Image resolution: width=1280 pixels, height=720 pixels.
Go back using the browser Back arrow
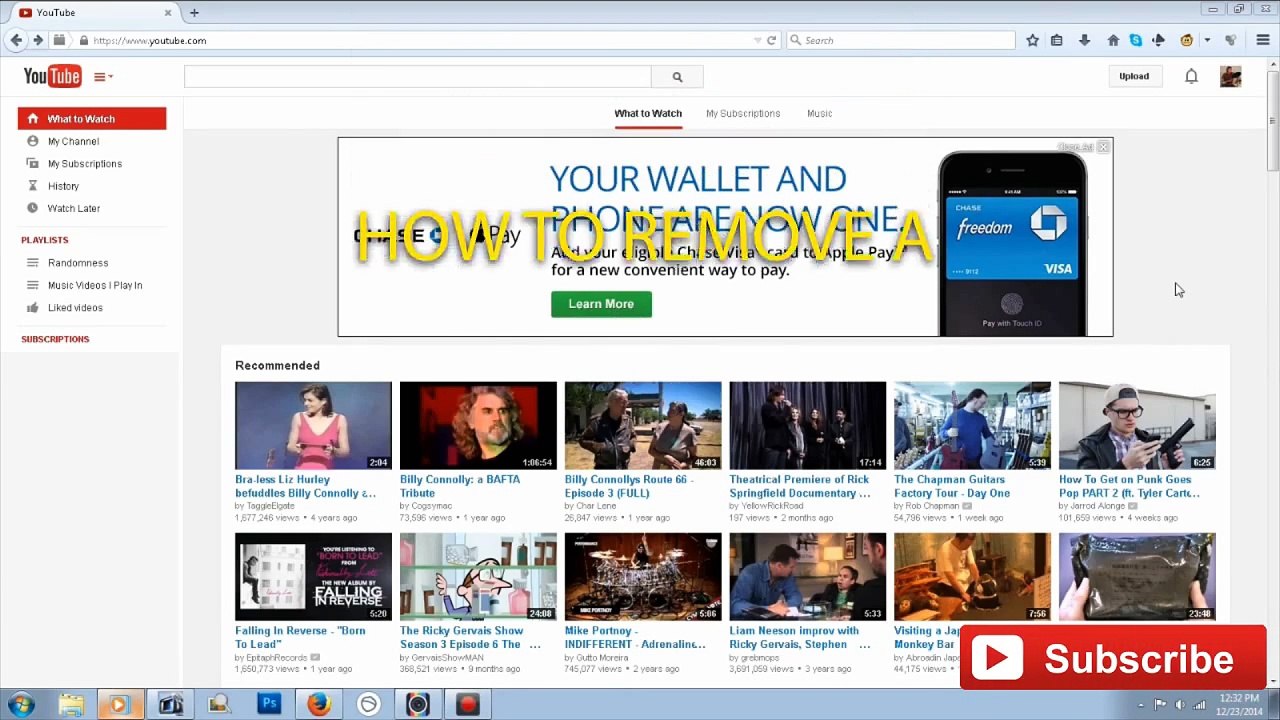point(16,40)
